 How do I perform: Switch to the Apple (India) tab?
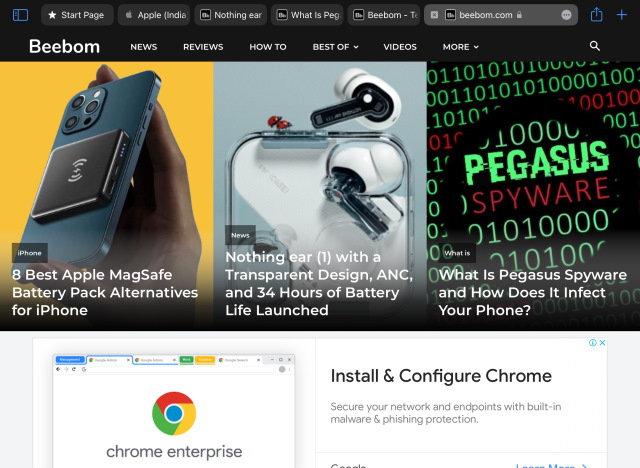pyautogui.click(x=154, y=15)
